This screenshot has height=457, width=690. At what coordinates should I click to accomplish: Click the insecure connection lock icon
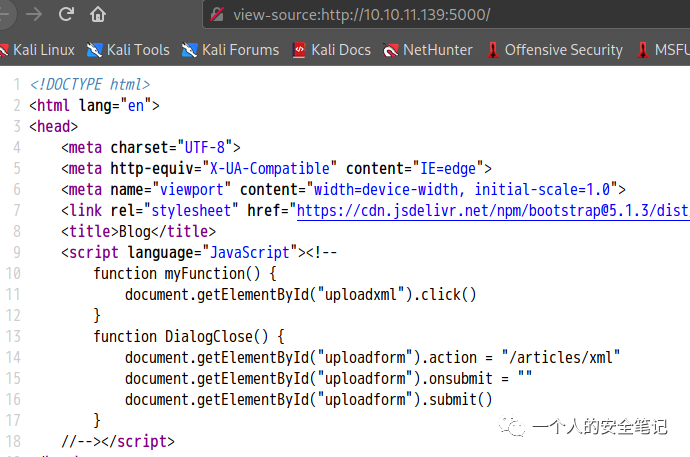(x=217, y=15)
